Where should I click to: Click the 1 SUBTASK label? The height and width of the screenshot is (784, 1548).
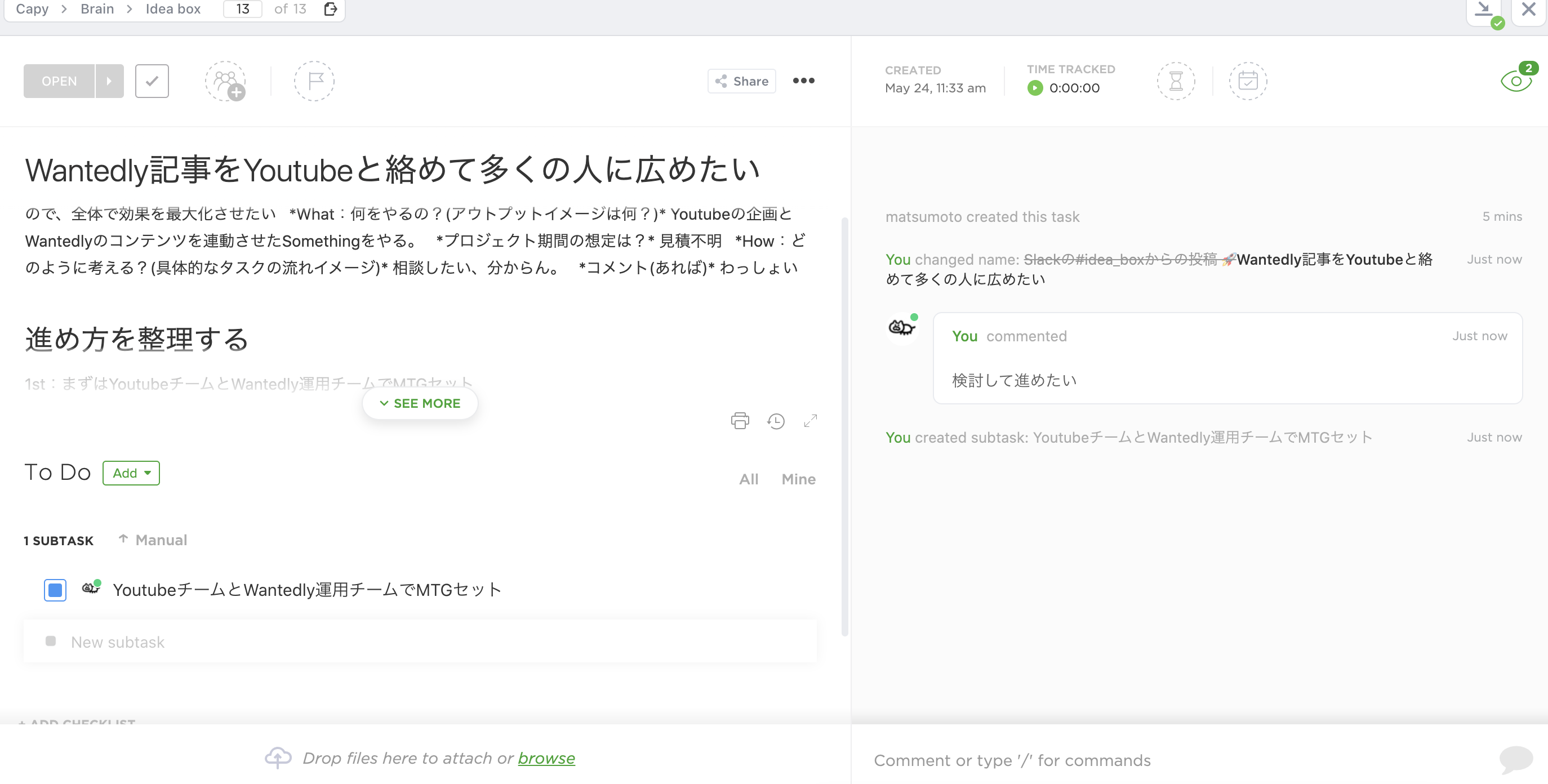coord(58,541)
